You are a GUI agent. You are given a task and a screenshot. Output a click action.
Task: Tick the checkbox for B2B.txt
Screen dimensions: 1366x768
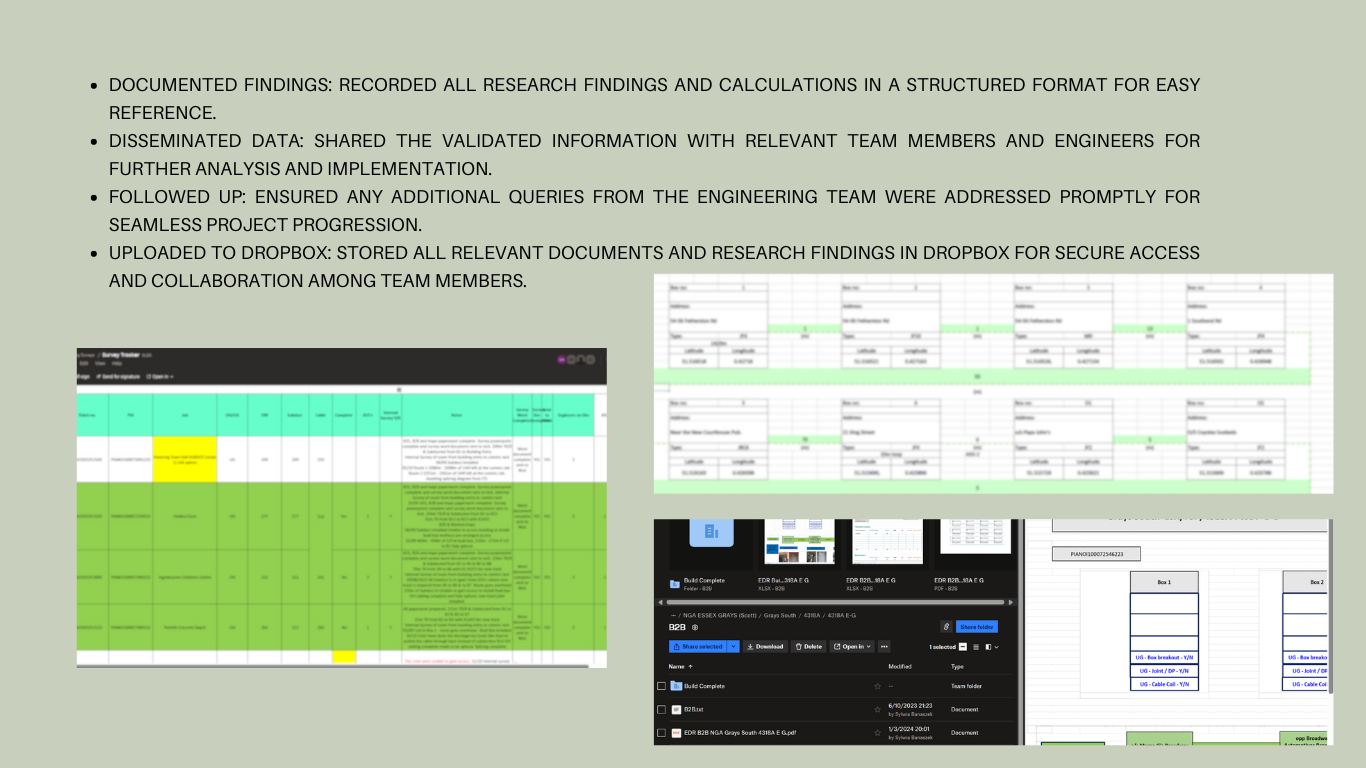662,709
